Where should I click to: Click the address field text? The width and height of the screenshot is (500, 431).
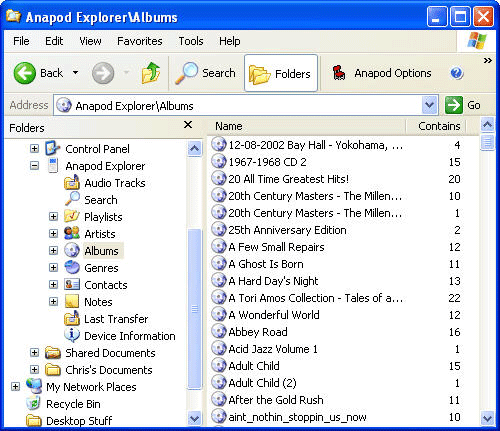(134, 106)
